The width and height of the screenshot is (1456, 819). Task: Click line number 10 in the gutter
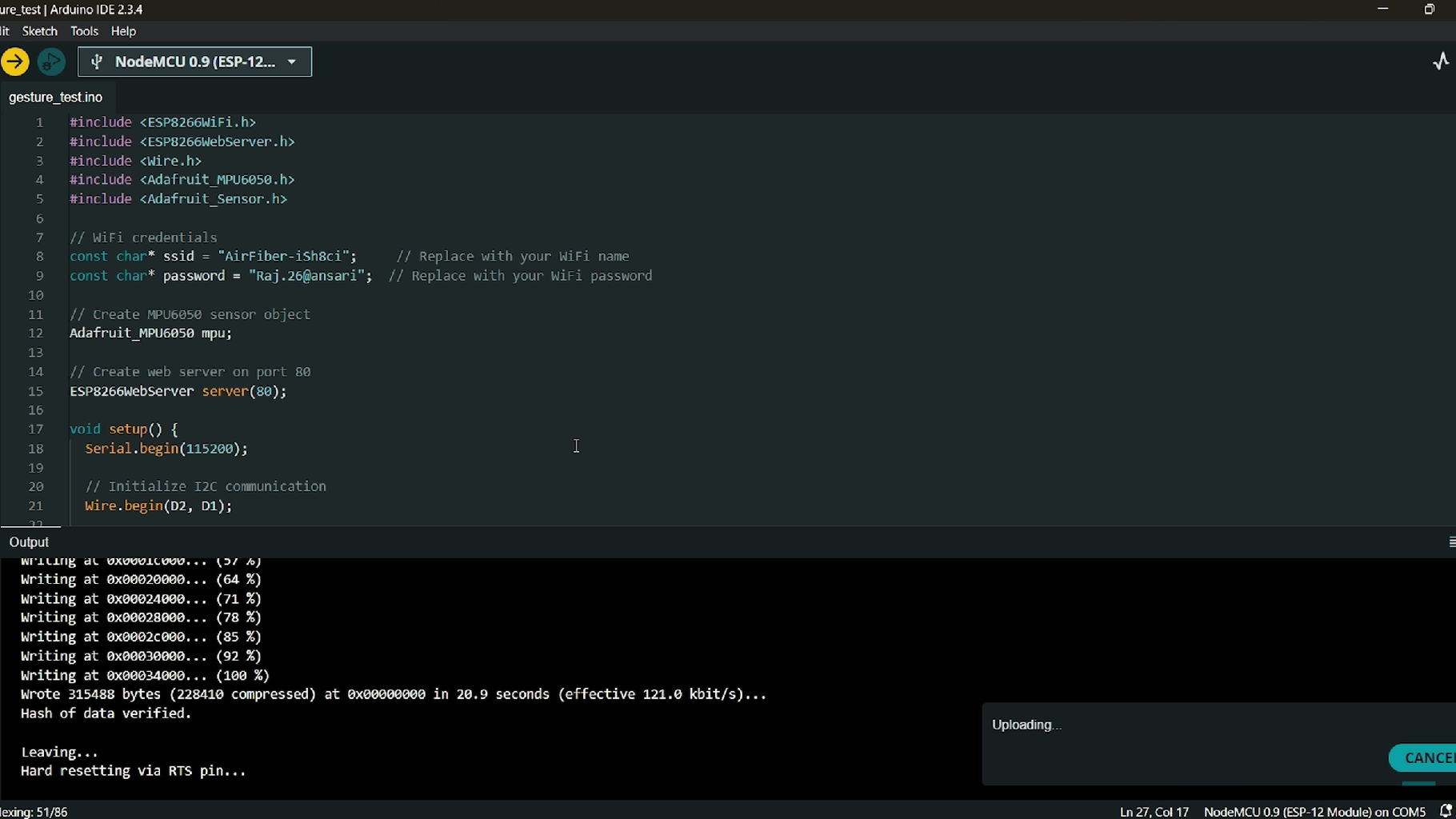pyautogui.click(x=35, y=295)
